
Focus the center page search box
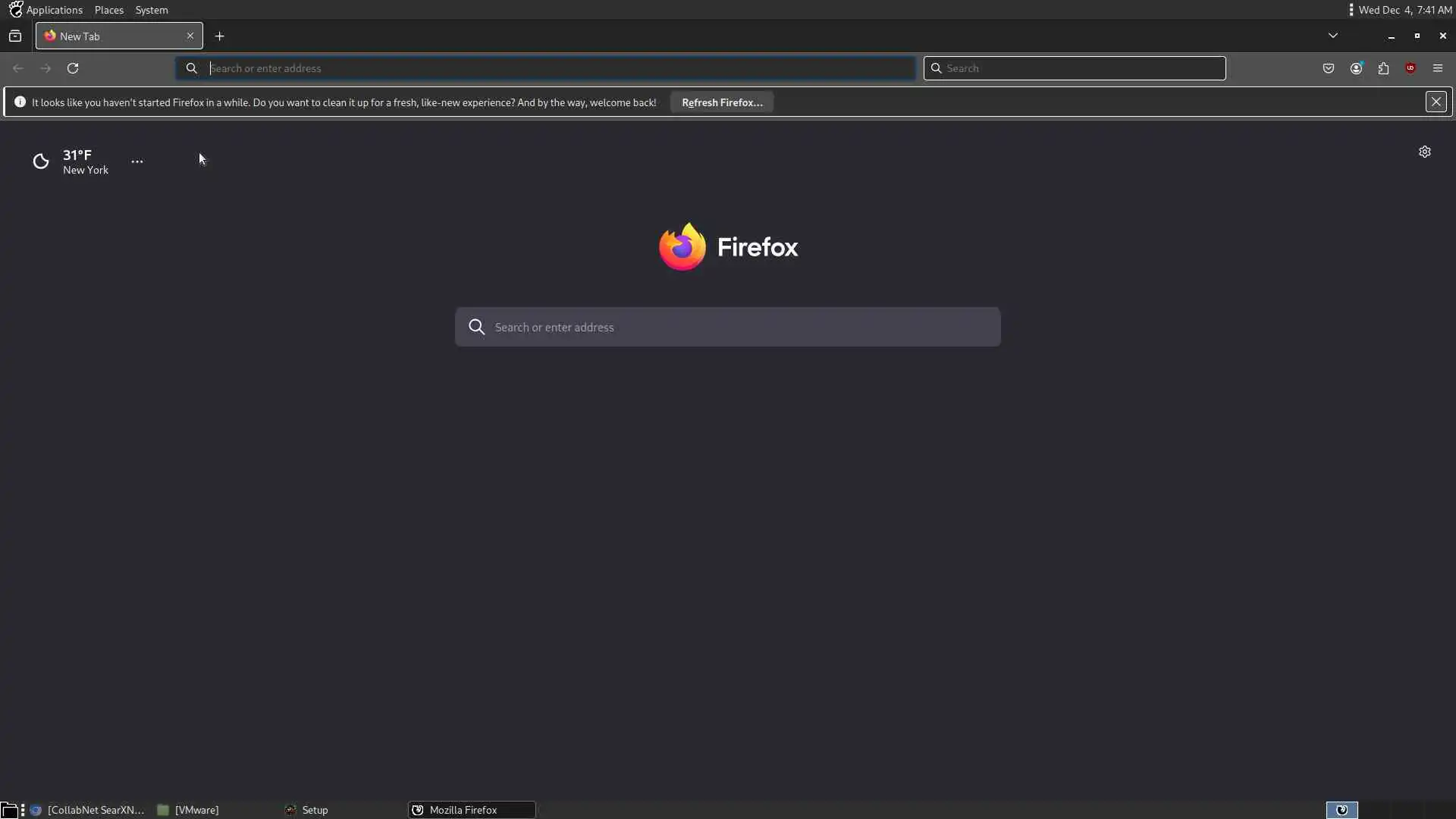tap(728, 327)
